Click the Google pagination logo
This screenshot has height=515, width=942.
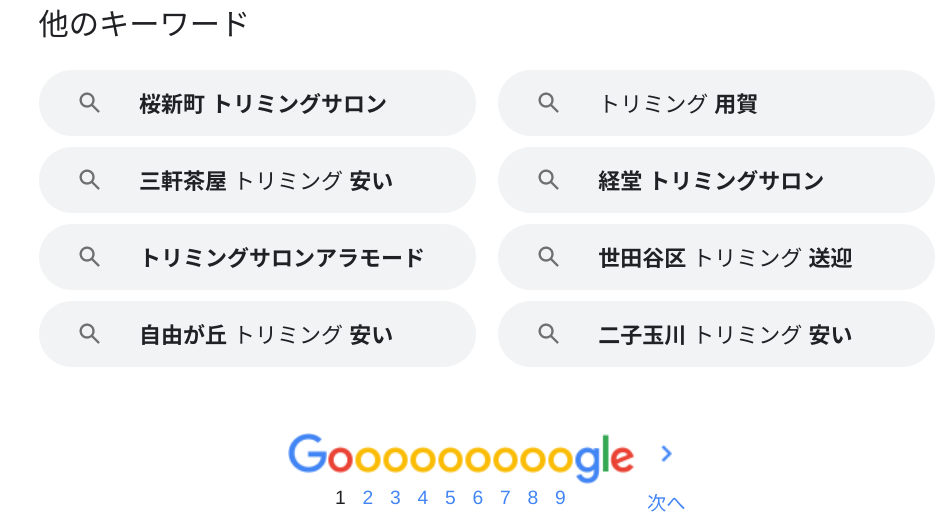click(x=461, y=457)
